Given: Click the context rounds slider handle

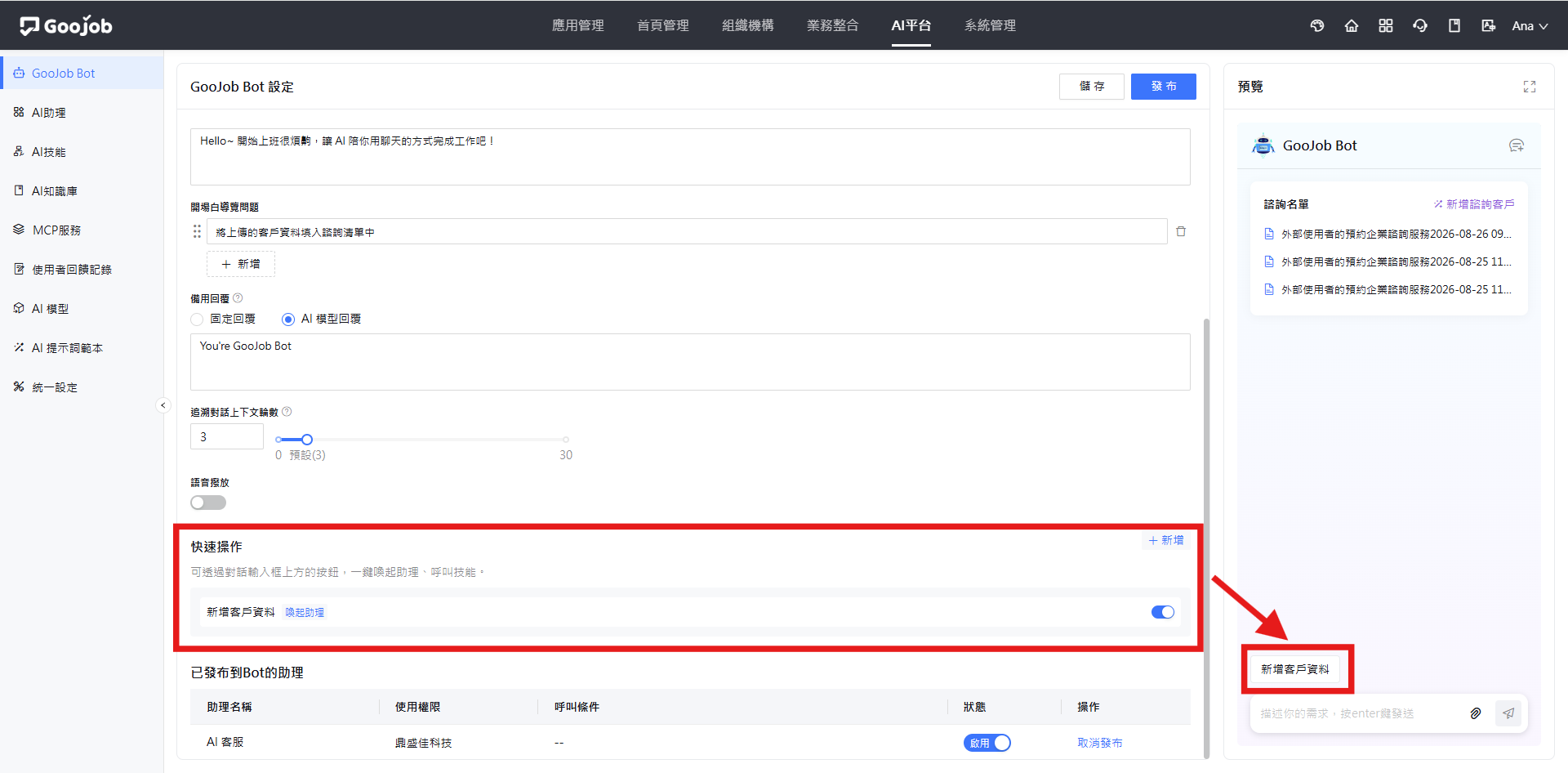Looking at the screenshot, I should click(307, 440).
